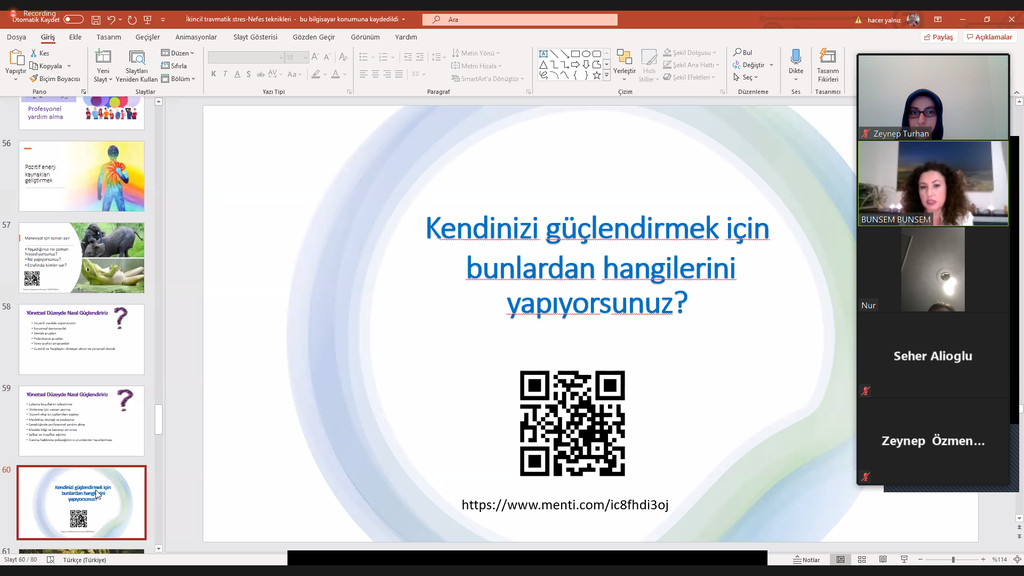Screen dimensions: 1024x576
Task: Open the Geçişler tab
Action: pos(148,37)
